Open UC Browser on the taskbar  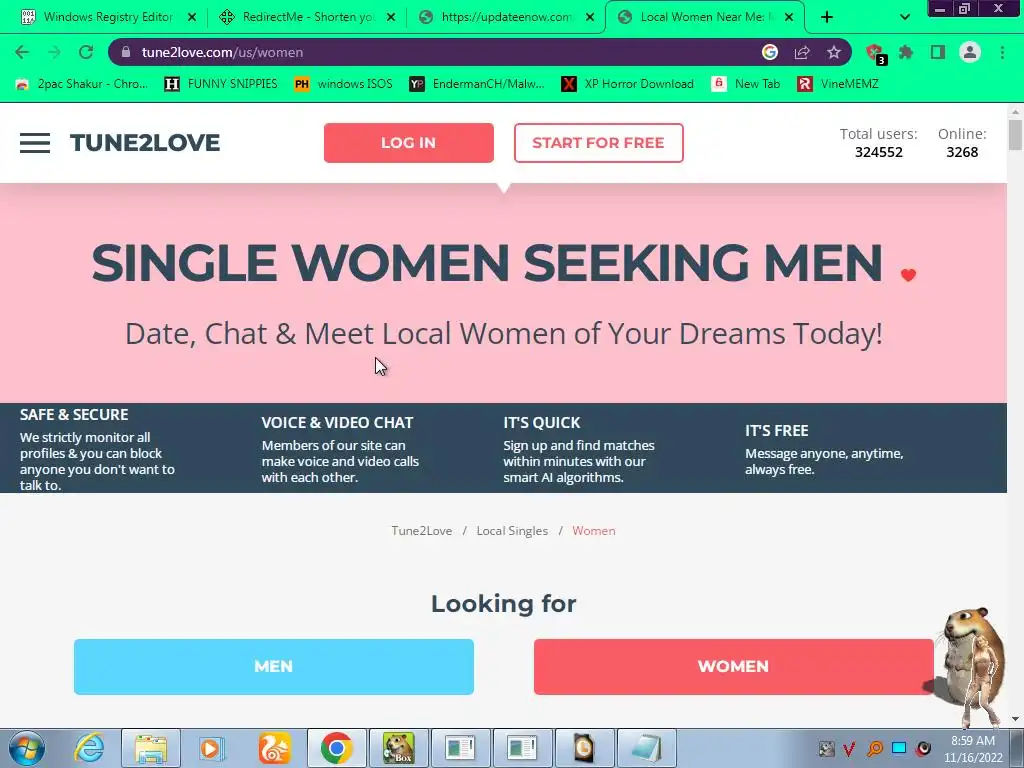point(274,748)
